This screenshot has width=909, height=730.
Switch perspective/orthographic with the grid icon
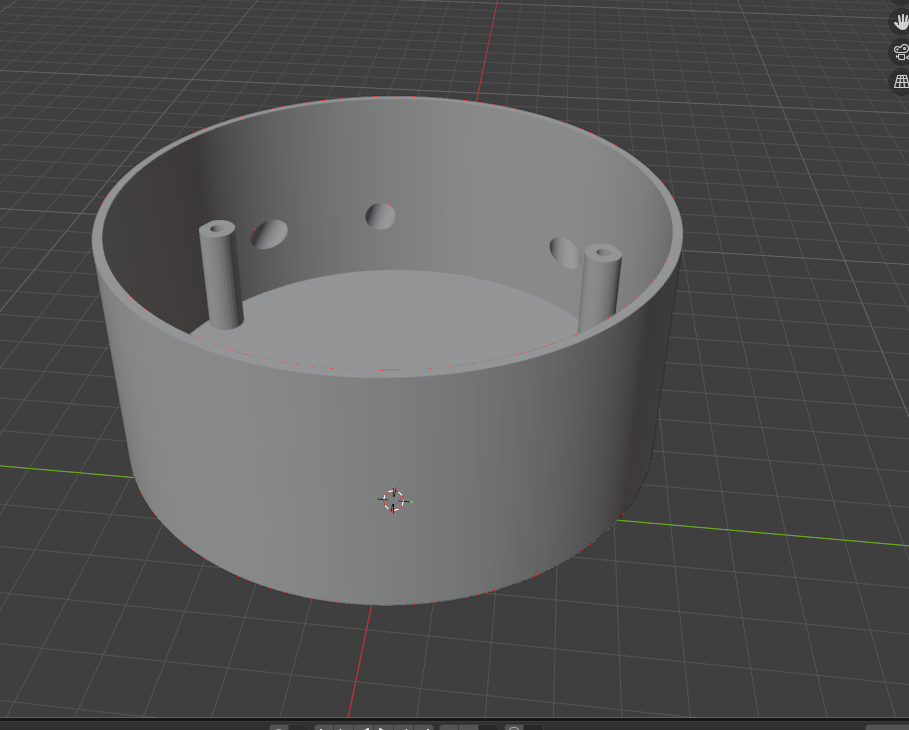tap(900, 81)
